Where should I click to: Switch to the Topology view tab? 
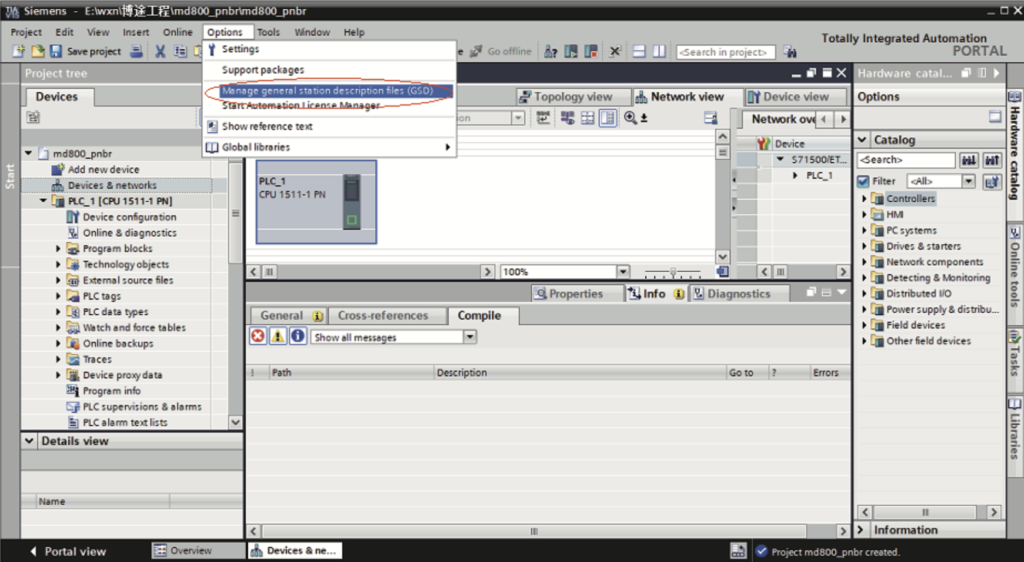click(564, 97)
